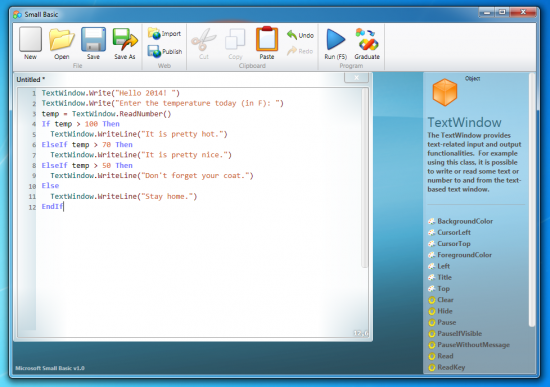Click the Microsoft Small Basic v1.0 label
Viewport: 550px width, 387px height.
(x=50, y=368)
